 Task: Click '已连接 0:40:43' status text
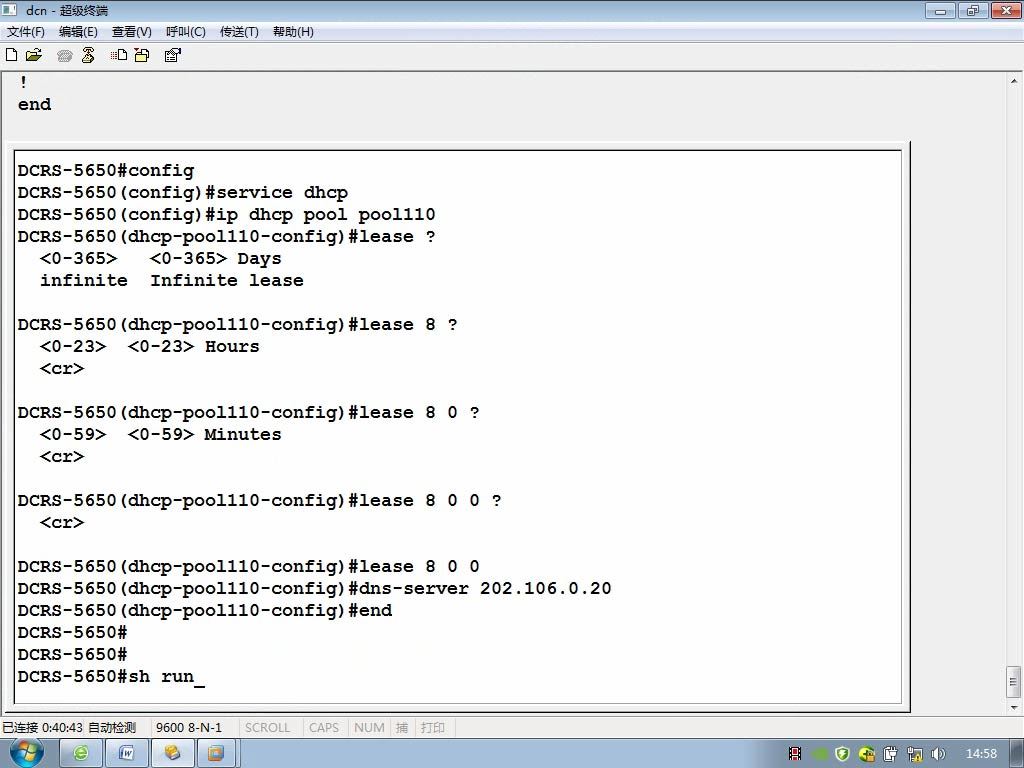coord(42,727)
